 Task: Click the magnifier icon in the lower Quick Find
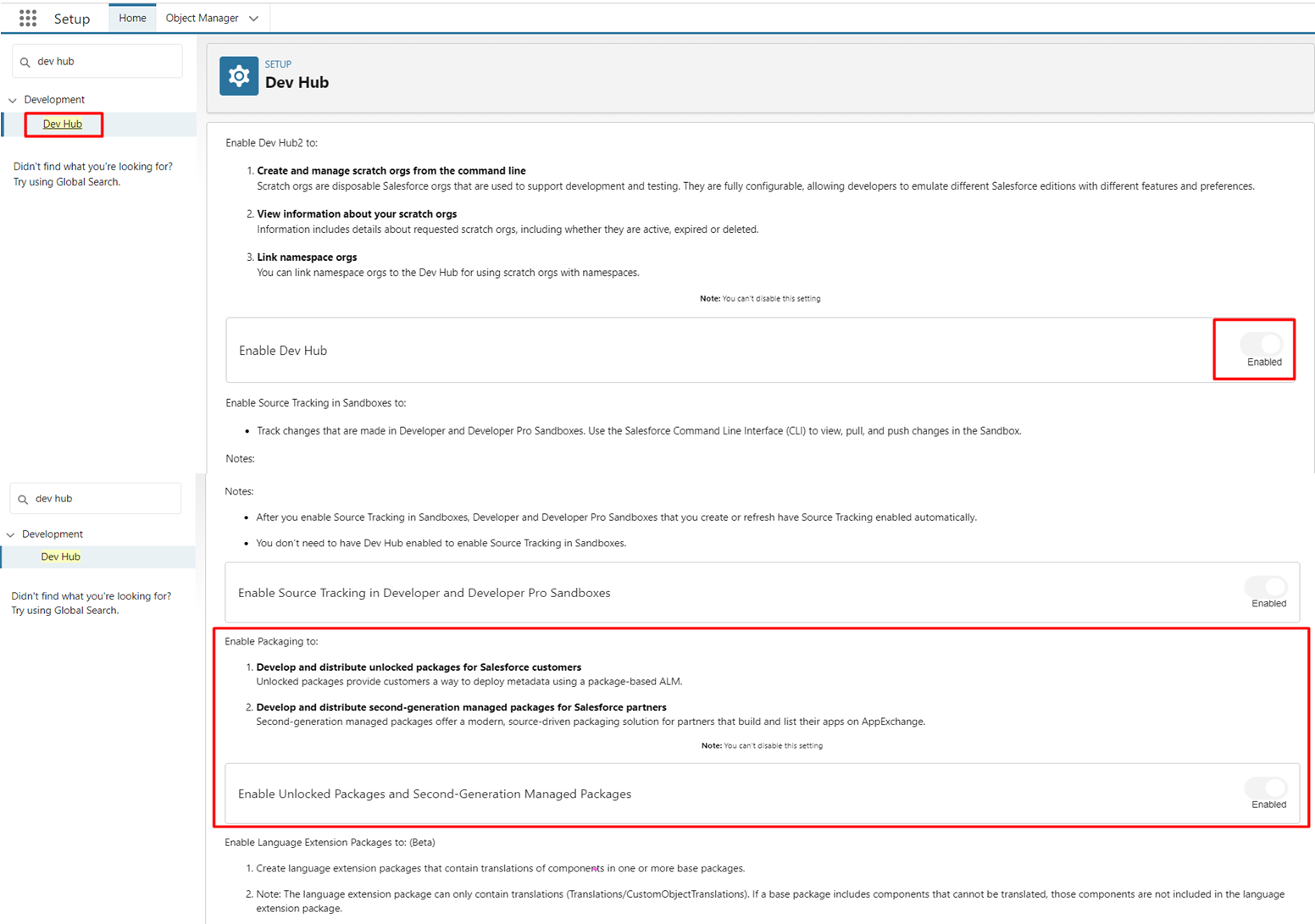pos(24,499)
